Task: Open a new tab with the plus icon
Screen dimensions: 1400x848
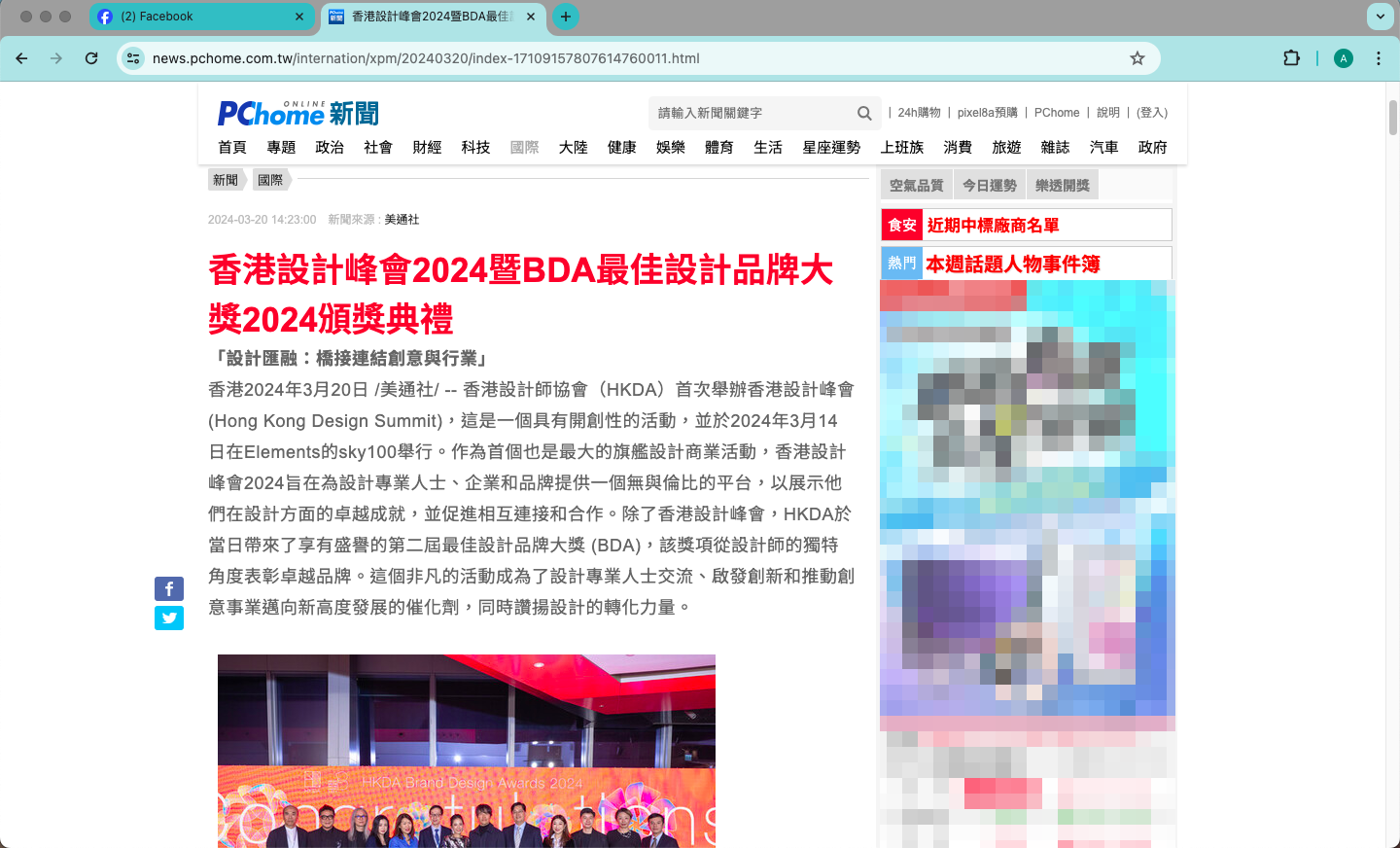Action: [x=566, y=17]
